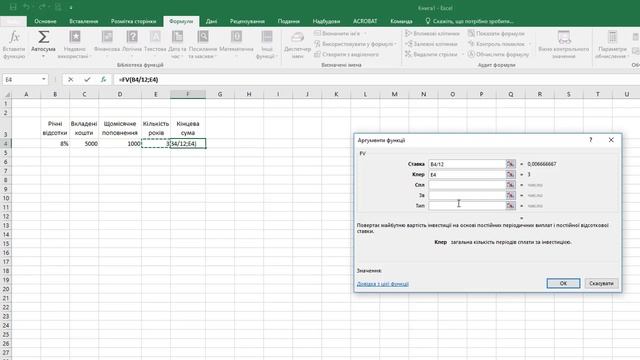The image size is (640, 360).
Task: Select cell containing 5000
Action: click(x=84, y=144)
